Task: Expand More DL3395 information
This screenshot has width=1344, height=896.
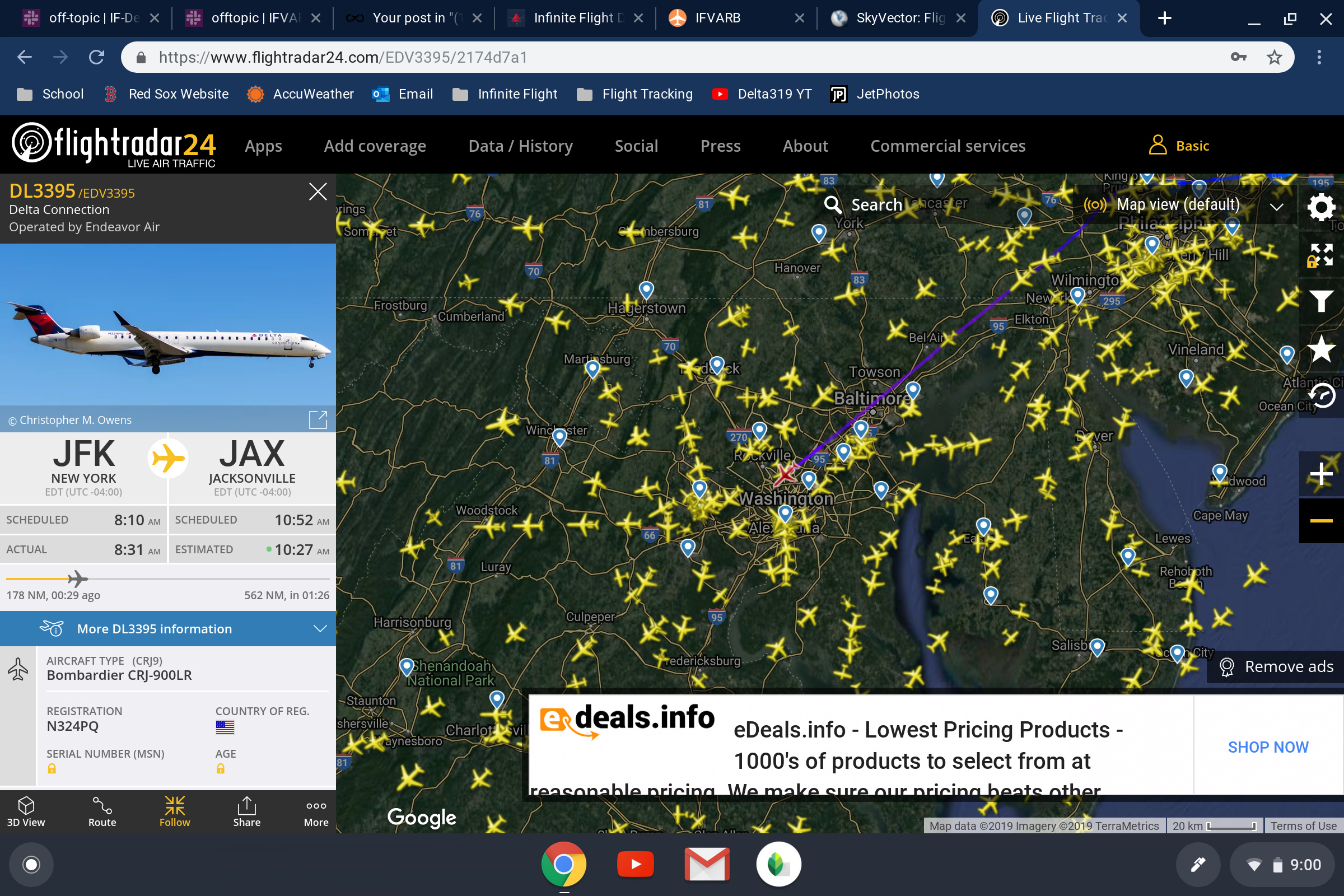Action: pyautogui.click(x=168, y=628)
